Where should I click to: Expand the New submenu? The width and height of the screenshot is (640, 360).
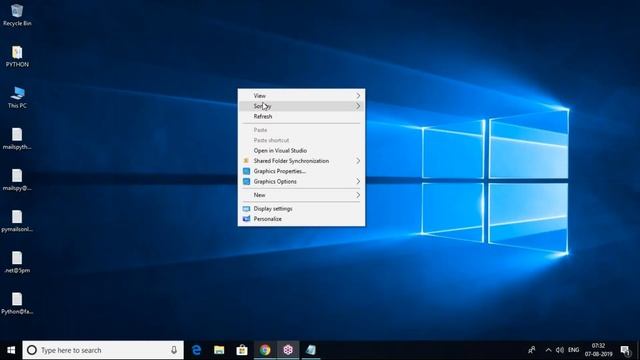(x=302, y=195)
